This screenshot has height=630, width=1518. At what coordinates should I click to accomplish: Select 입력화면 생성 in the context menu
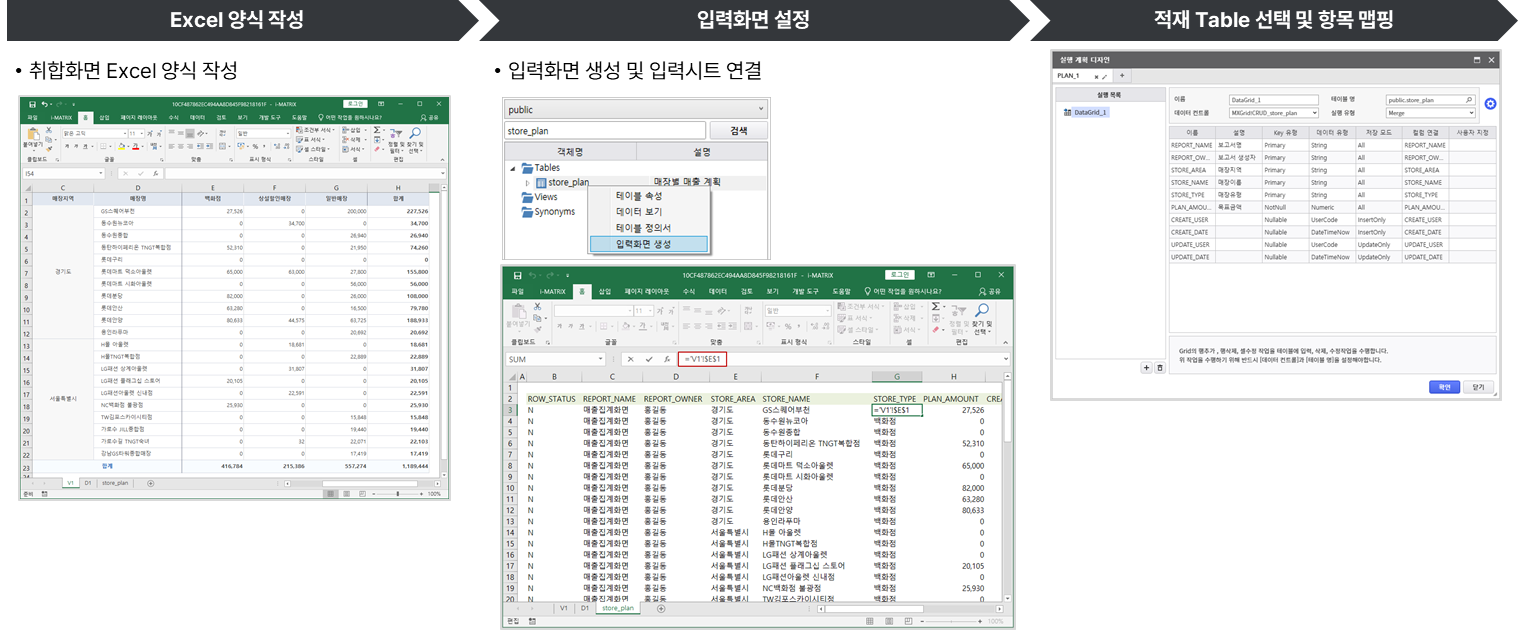[648, 244]
